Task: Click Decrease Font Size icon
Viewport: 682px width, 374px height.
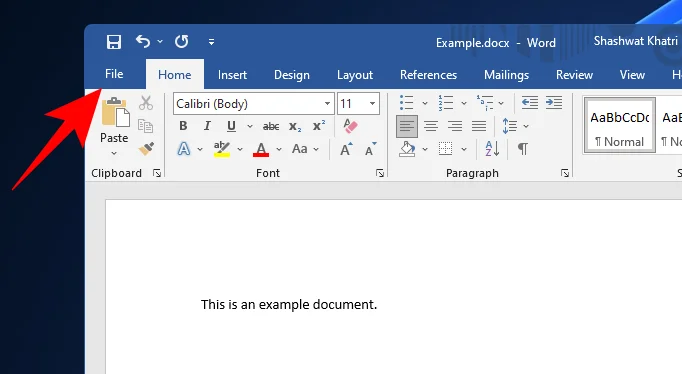Action: click(371, 149)
